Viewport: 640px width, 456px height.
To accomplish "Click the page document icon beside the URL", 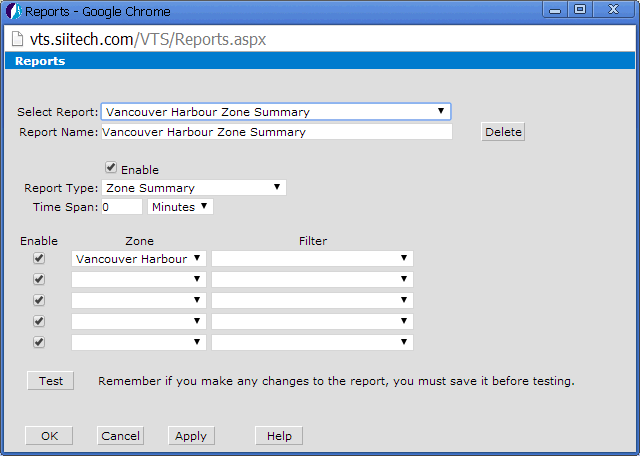I will coord(19,39).
